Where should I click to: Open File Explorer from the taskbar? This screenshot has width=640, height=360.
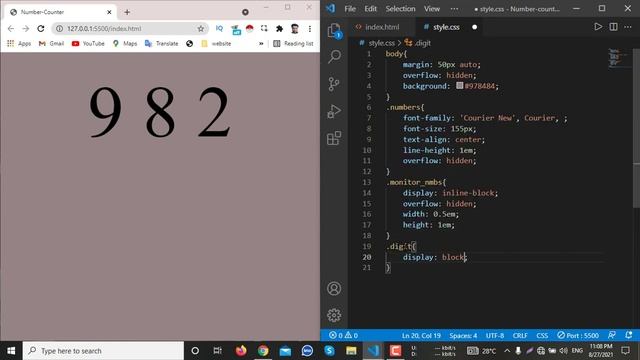[x=351, y=351]
